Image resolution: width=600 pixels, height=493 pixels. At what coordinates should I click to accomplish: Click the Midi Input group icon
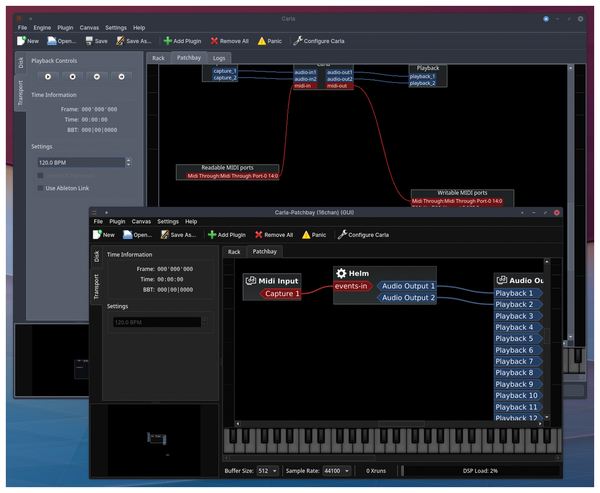pyautogui.click(x=251, y=281)
